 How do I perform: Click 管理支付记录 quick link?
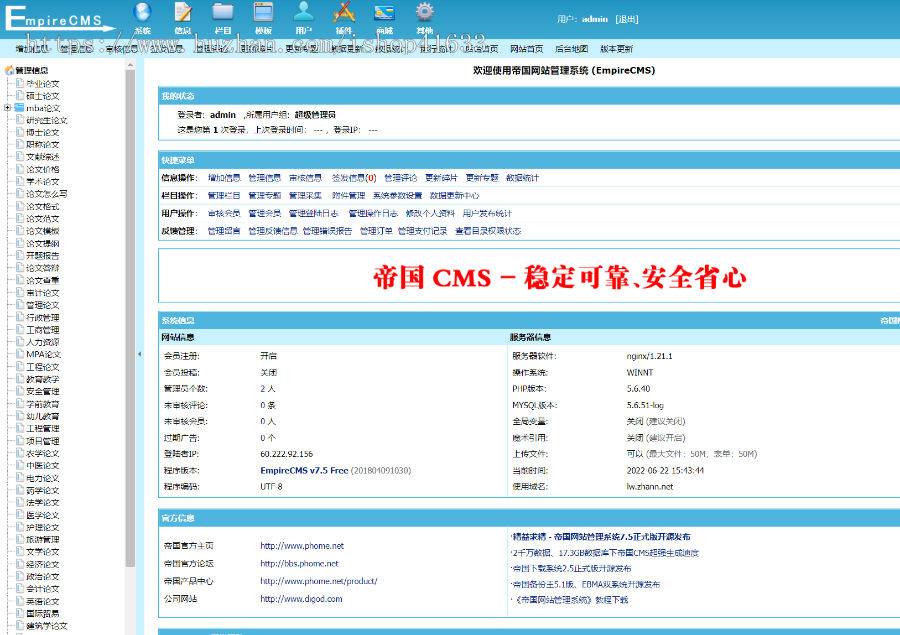click(422, 231)
